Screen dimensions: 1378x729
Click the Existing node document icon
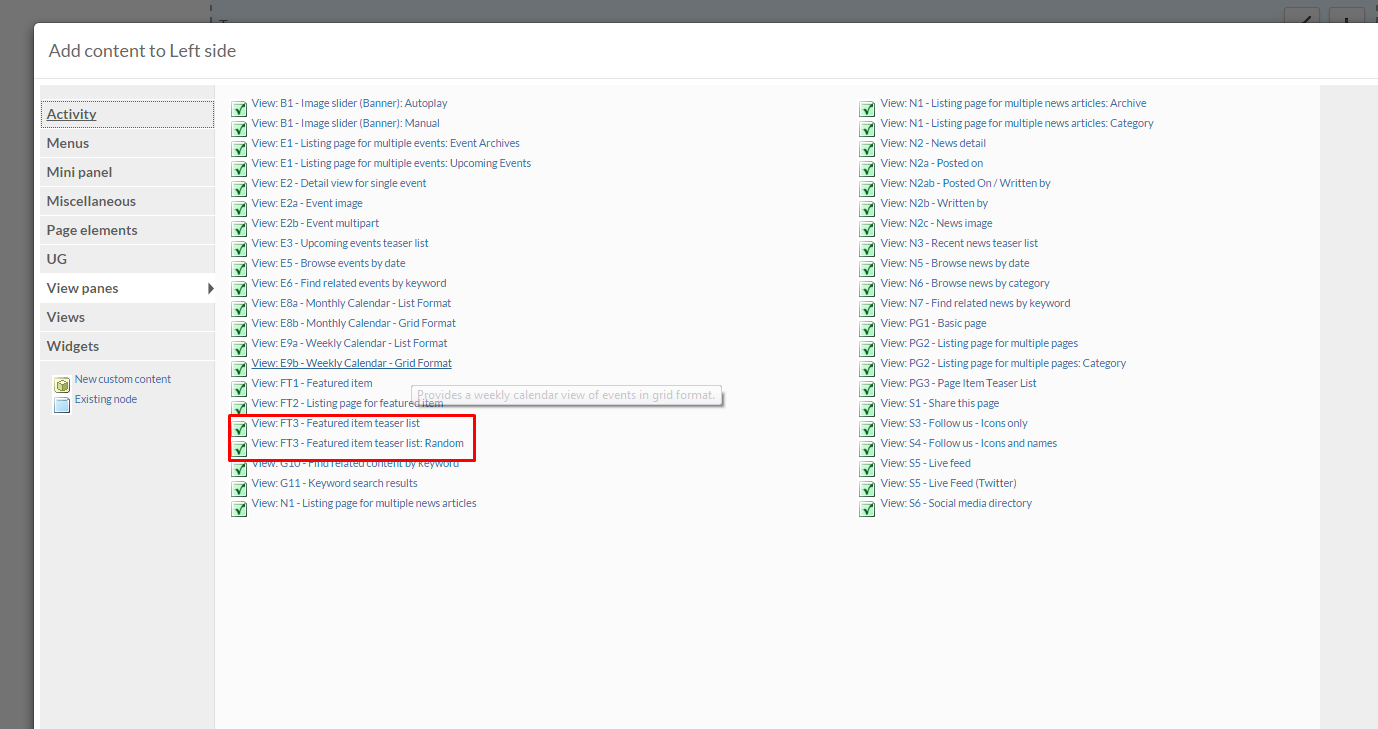click(62, 405)
